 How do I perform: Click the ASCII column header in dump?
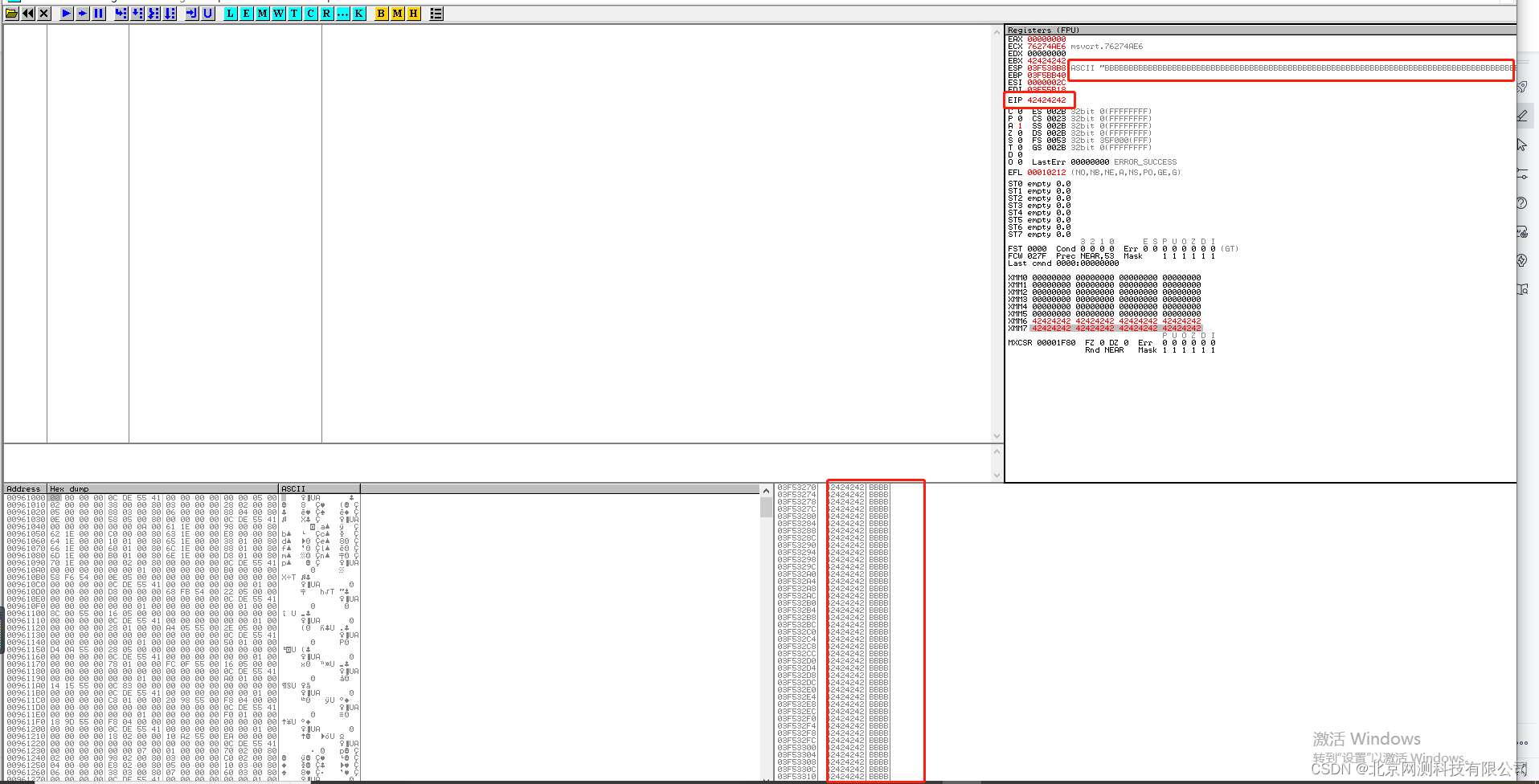click(x=319, y=488)
